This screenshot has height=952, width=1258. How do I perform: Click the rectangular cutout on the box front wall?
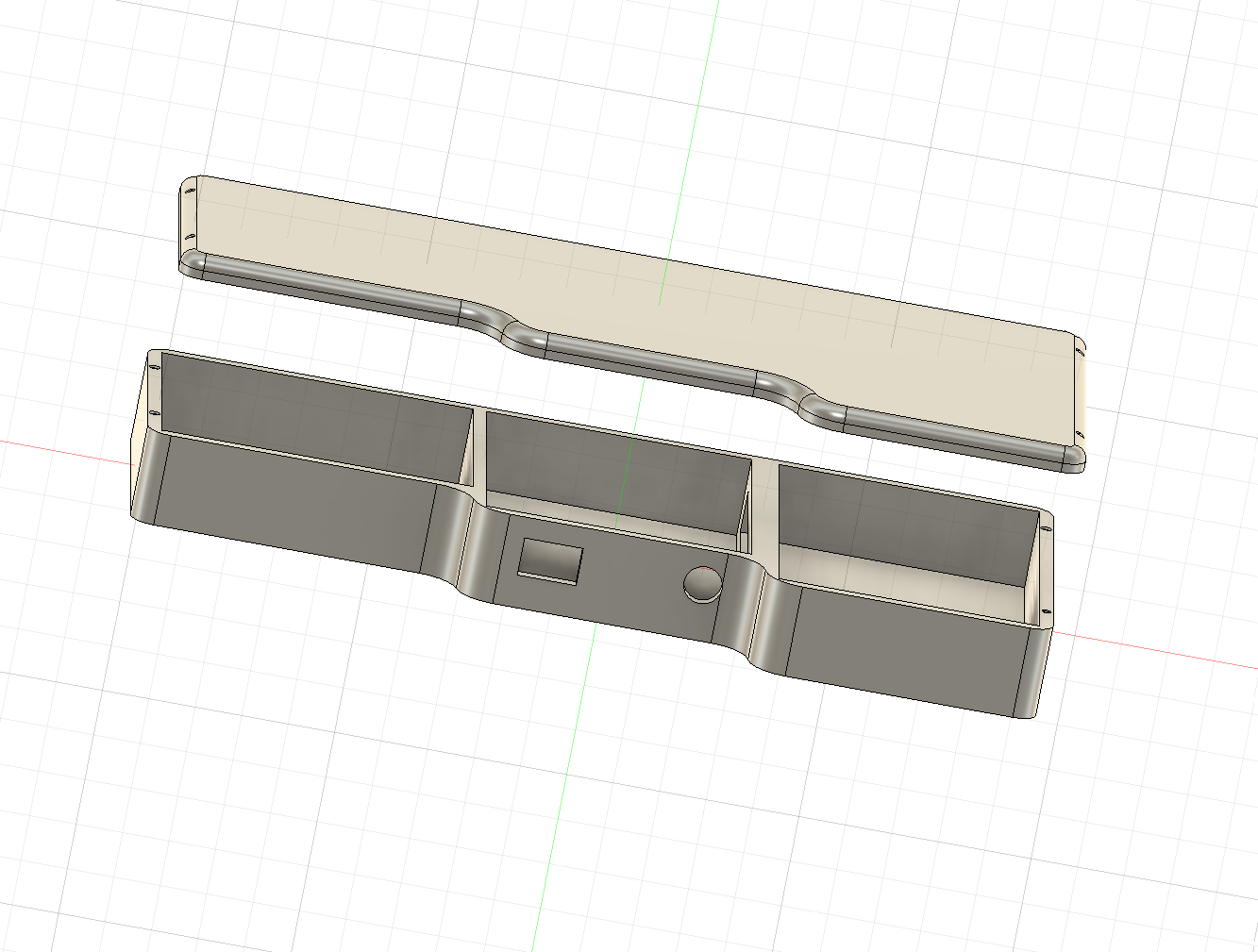click(x=549, y=560)
